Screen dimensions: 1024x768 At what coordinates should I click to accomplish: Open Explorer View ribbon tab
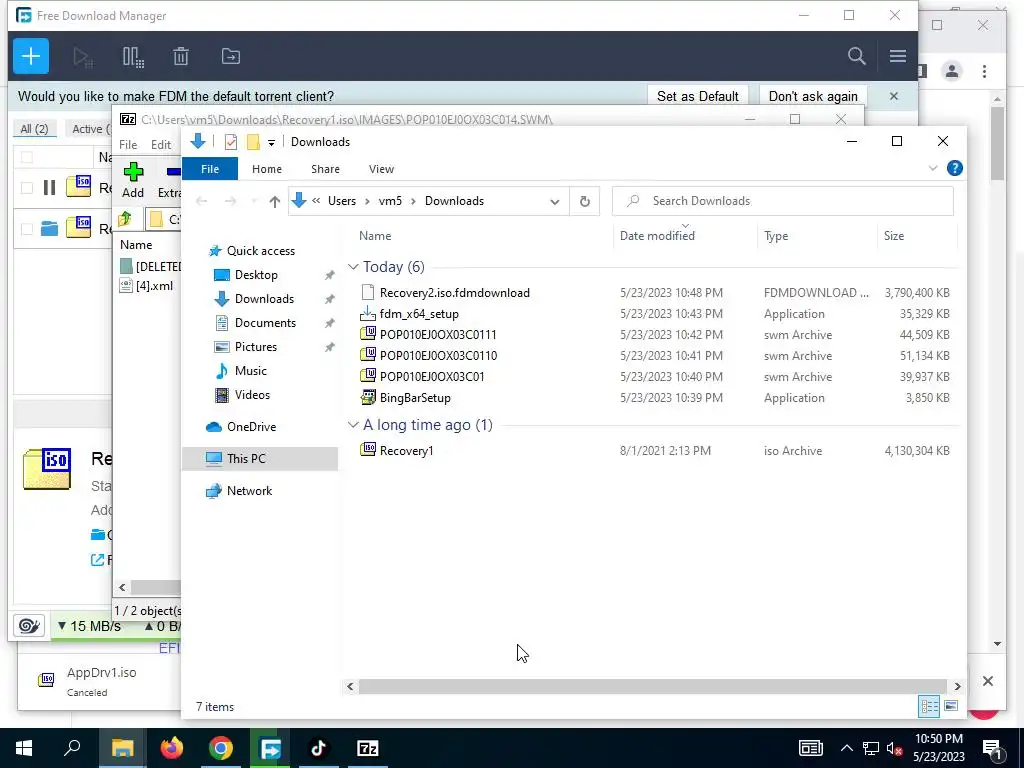pyautogui.click(x=381, y=169)
